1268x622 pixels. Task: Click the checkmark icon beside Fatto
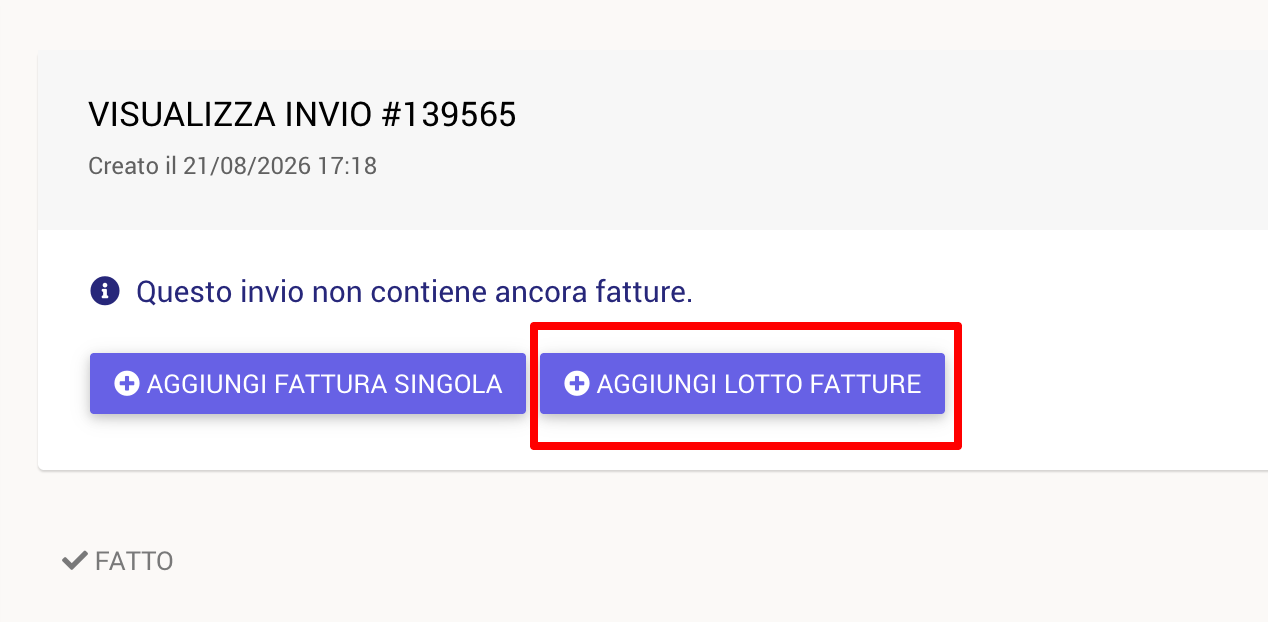(75, 561)
